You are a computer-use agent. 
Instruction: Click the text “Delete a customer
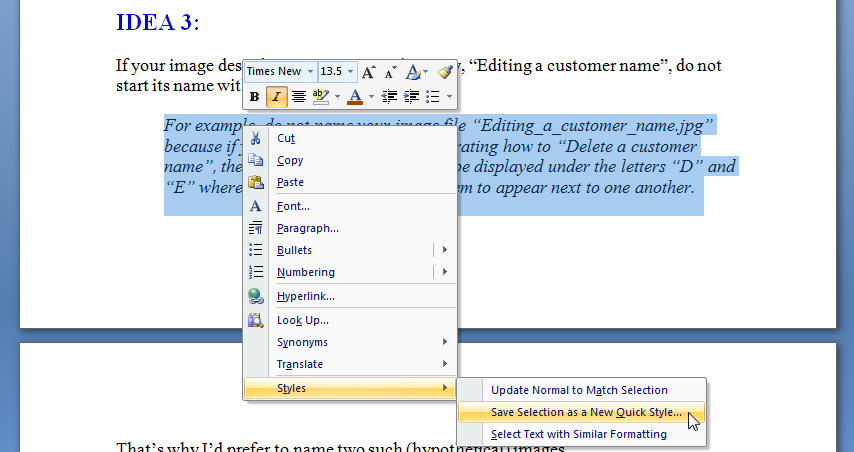point(627,147)
